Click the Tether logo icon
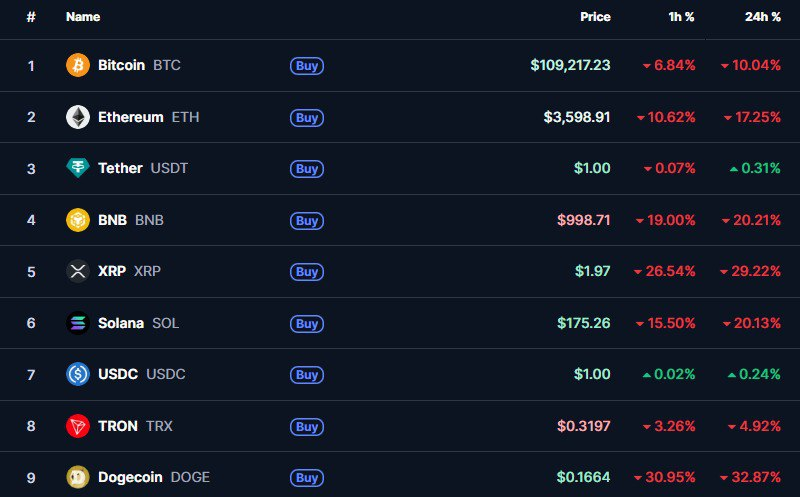Viewport: 800px width, 497px height. [x=77, y=168]
